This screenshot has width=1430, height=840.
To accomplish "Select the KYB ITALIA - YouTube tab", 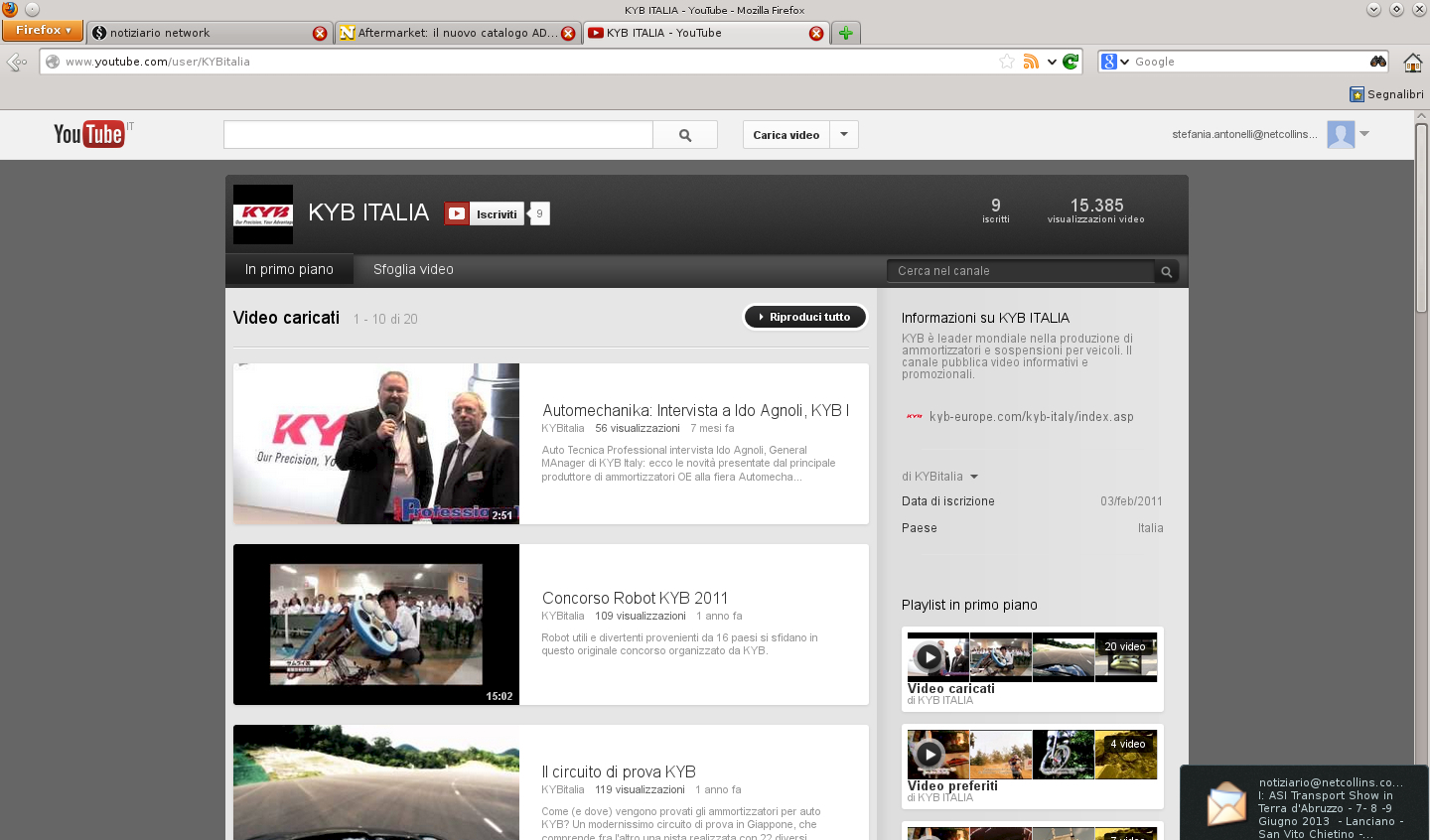I will tap(706, 33).
